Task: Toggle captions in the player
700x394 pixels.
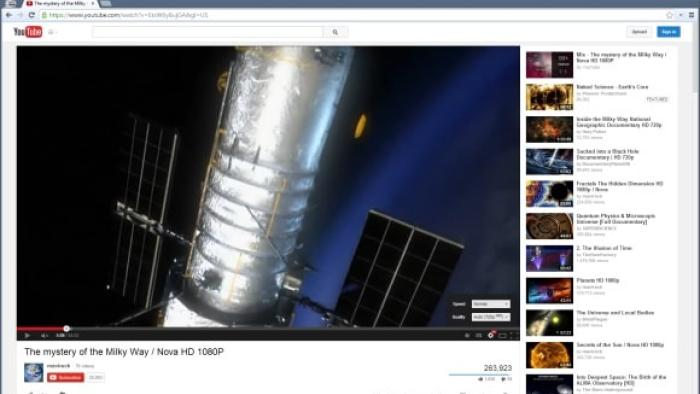Action: coord(479,335)
